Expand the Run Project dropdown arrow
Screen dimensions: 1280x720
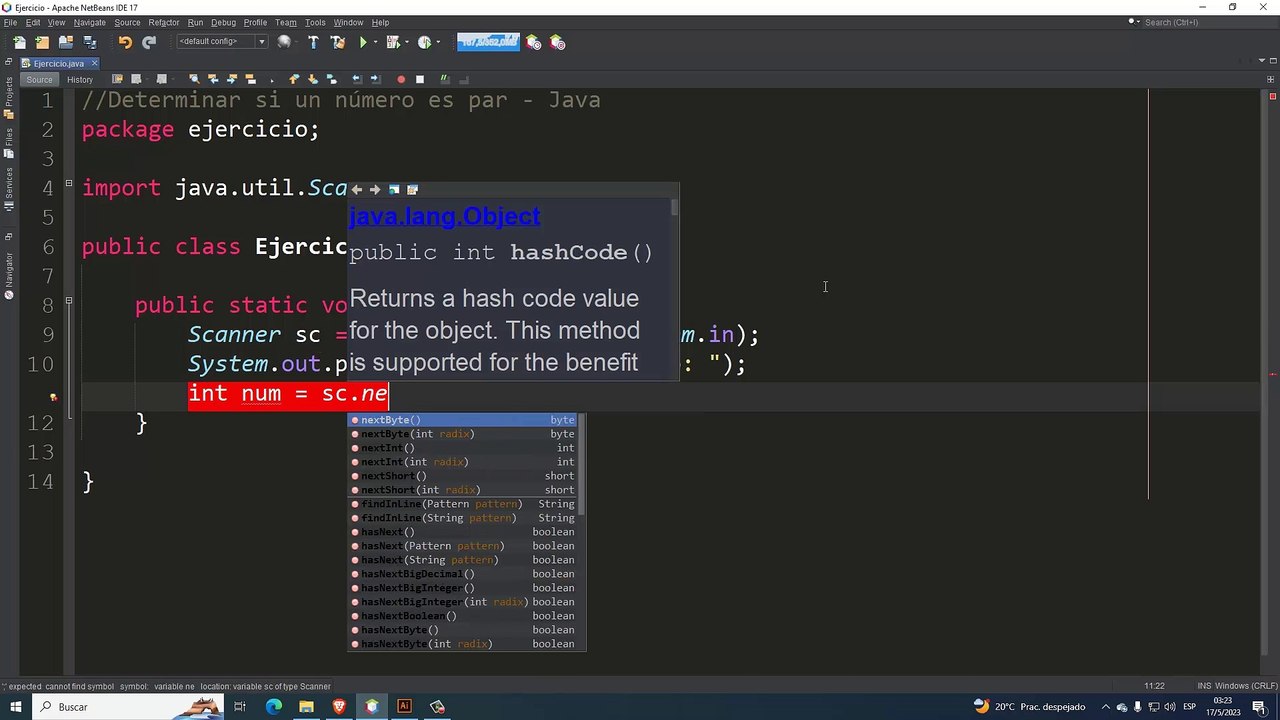coord(376,42)
